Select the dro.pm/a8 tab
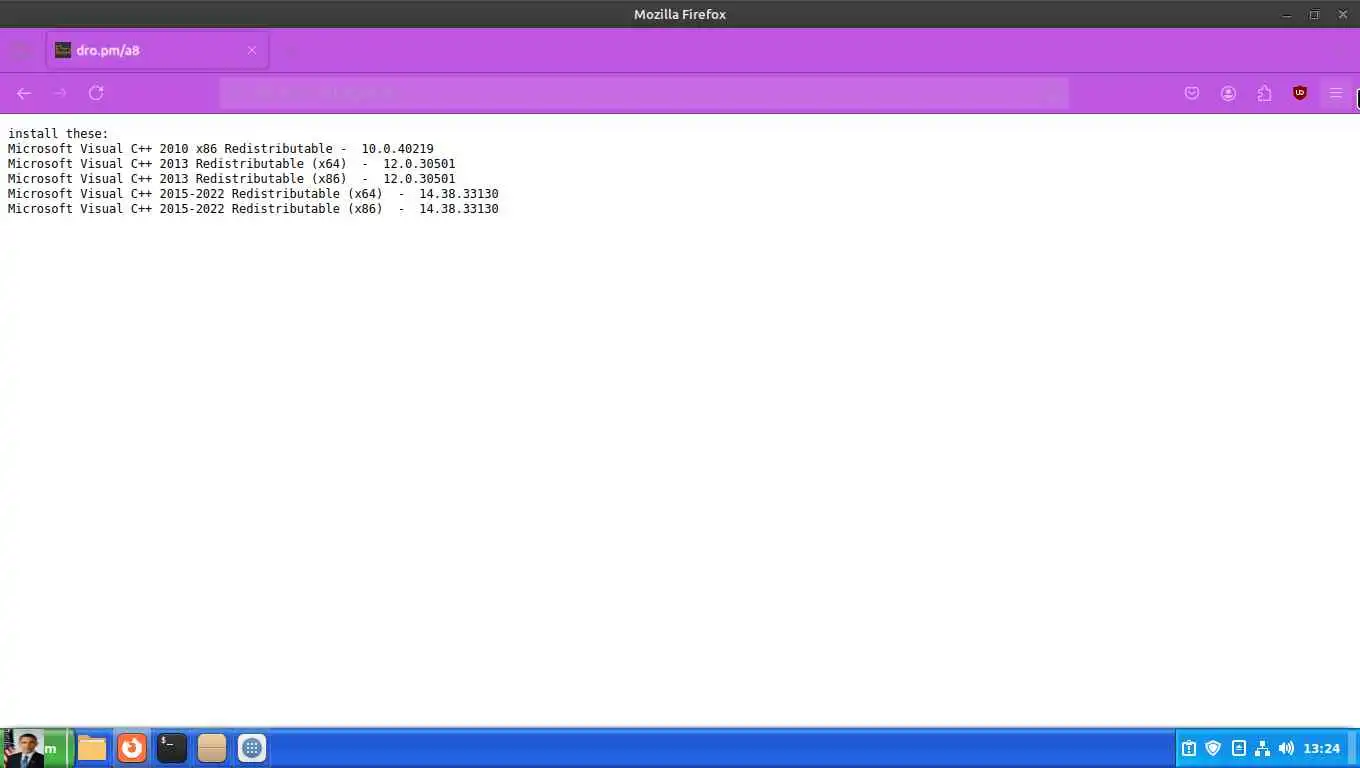The width and height of the screenshot is (1360, 768). pyautogui.click(x=157, y=50)
